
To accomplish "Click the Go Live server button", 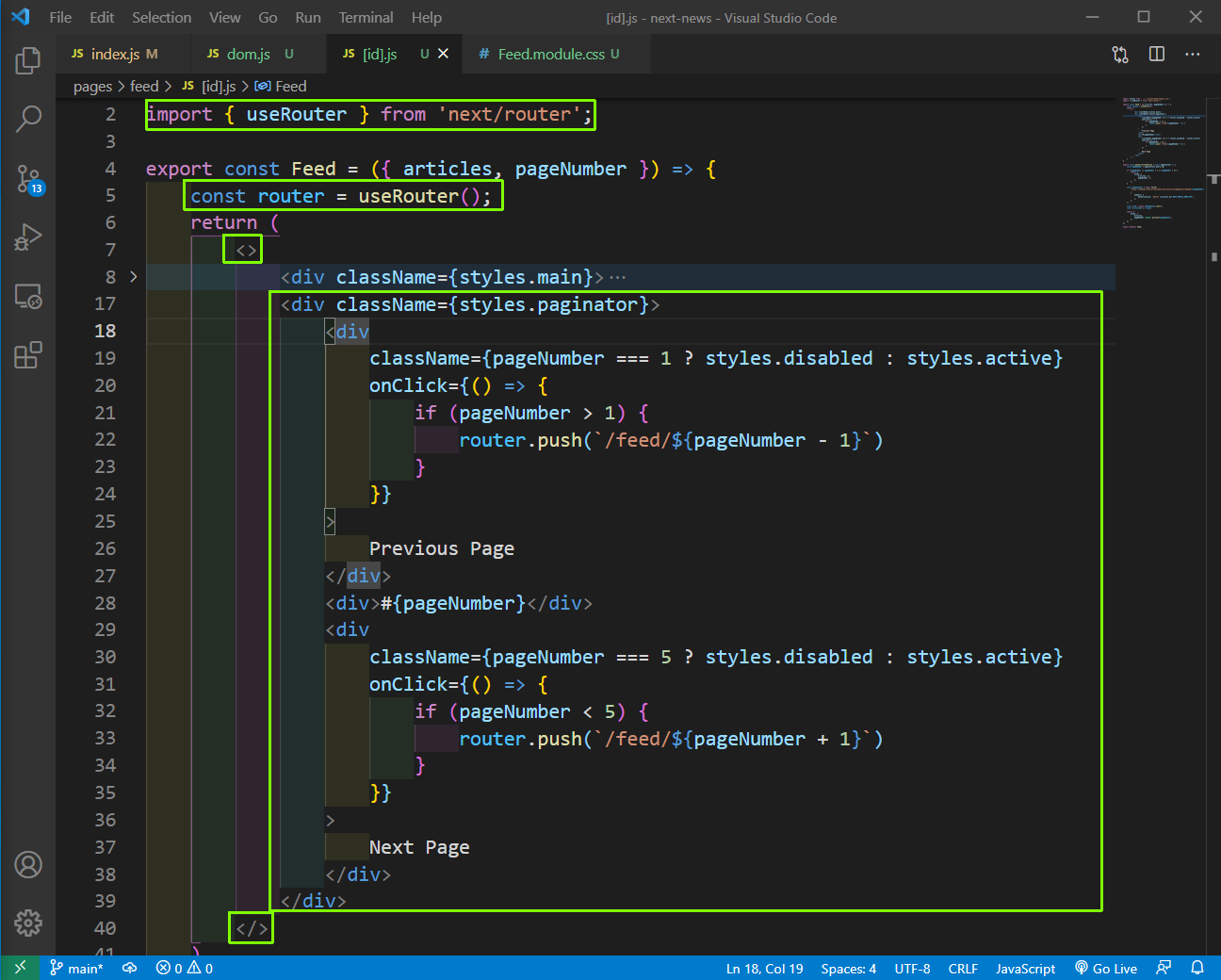I will (x=1106, y=968).
